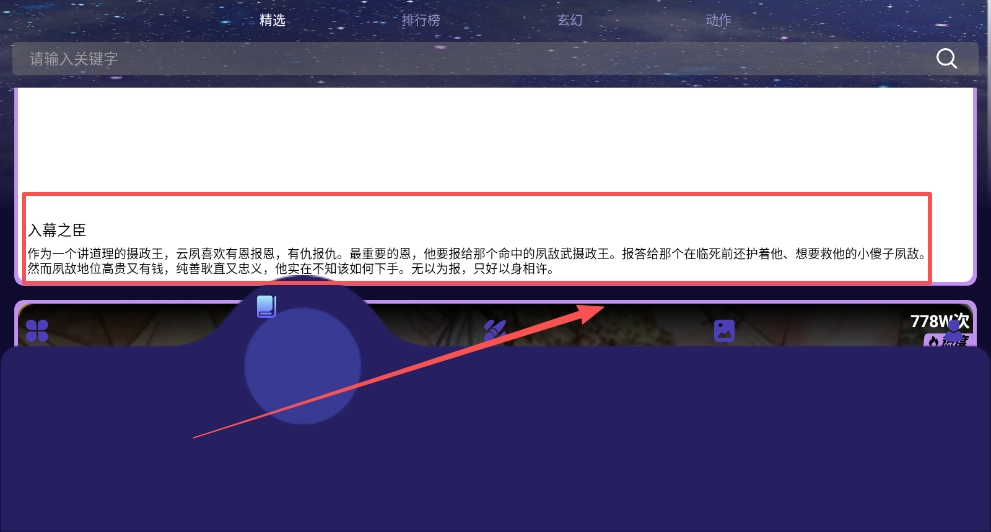Screen dimensions: 991x532
Task: Select the book icon in the bottom navigation
Action: [266, 306]
